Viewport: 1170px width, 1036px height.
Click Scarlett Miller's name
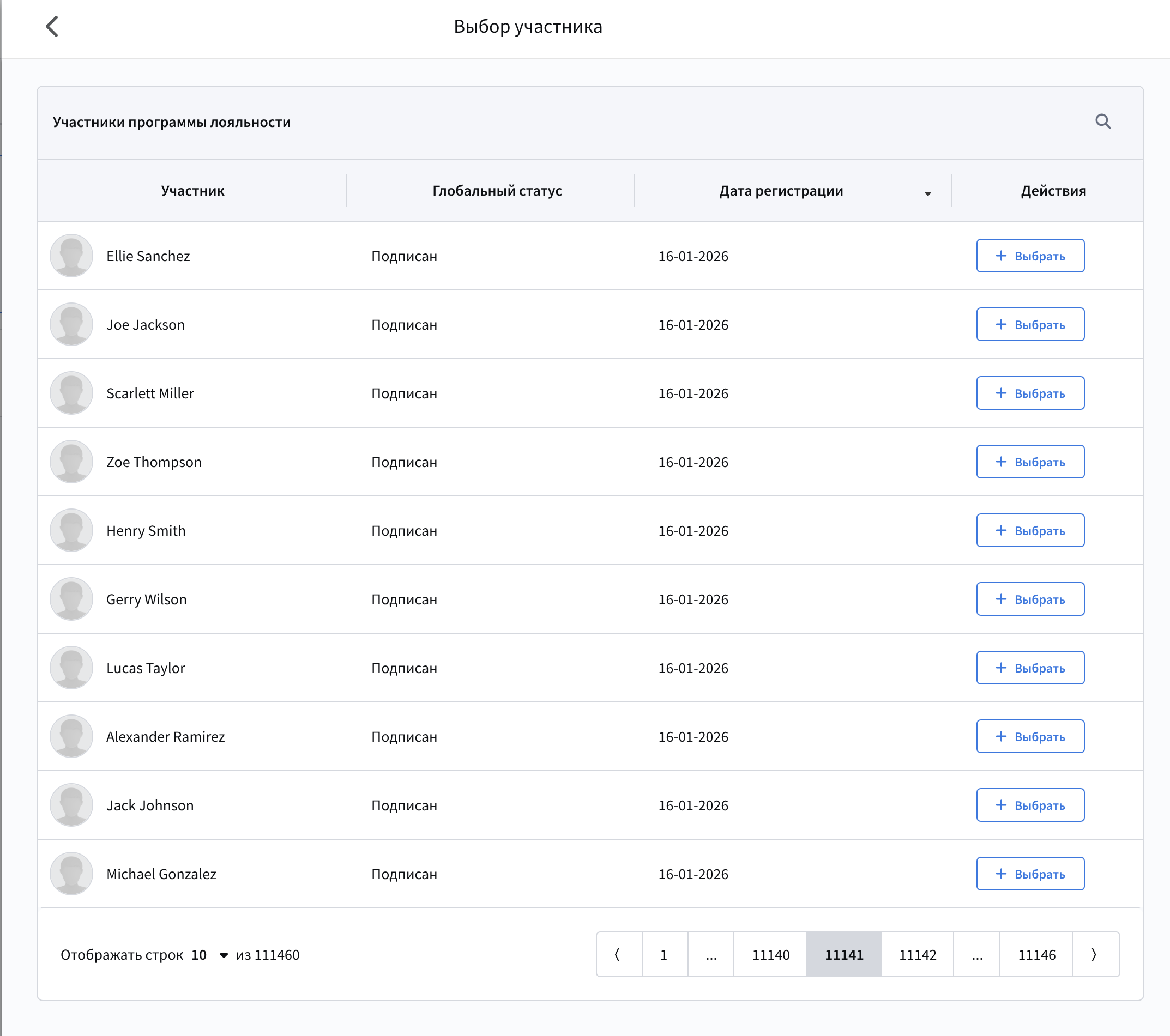[150, 393]
